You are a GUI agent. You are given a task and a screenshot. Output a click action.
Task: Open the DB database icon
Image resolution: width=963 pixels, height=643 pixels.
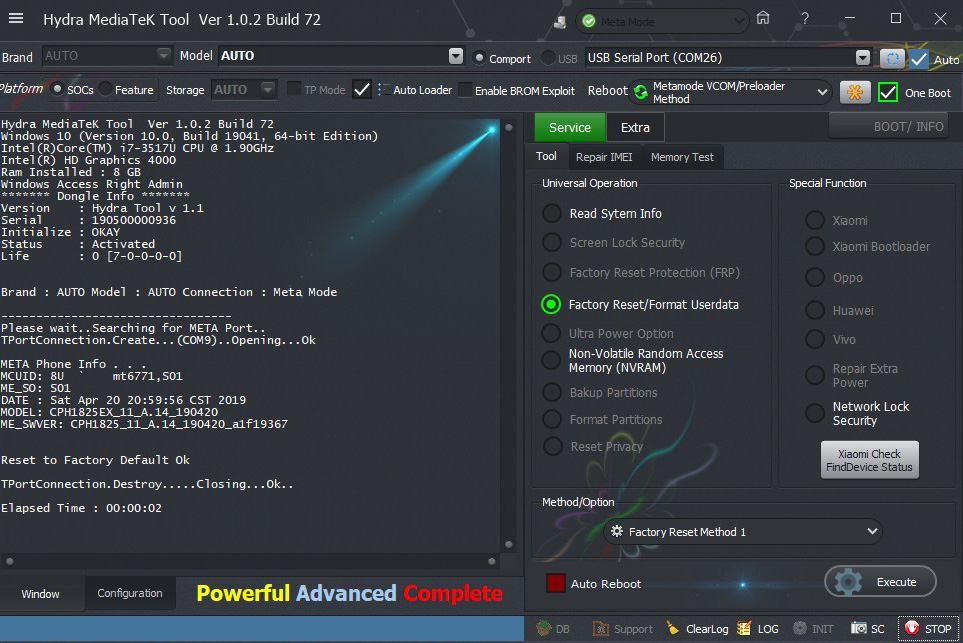[x=544, y=628]
